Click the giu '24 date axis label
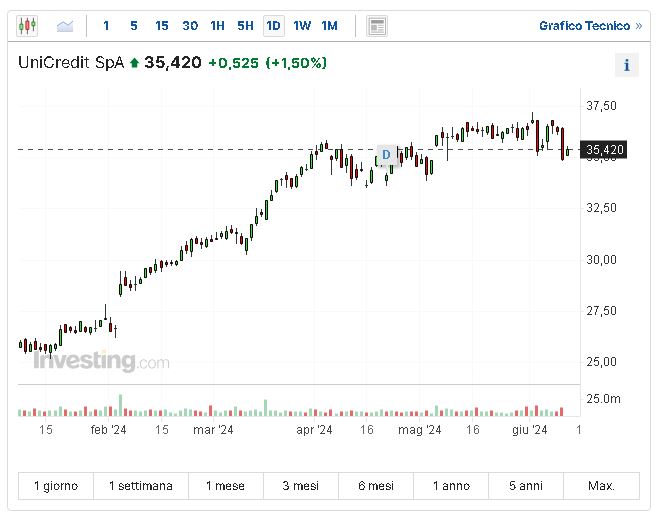 tap(530, 430)
